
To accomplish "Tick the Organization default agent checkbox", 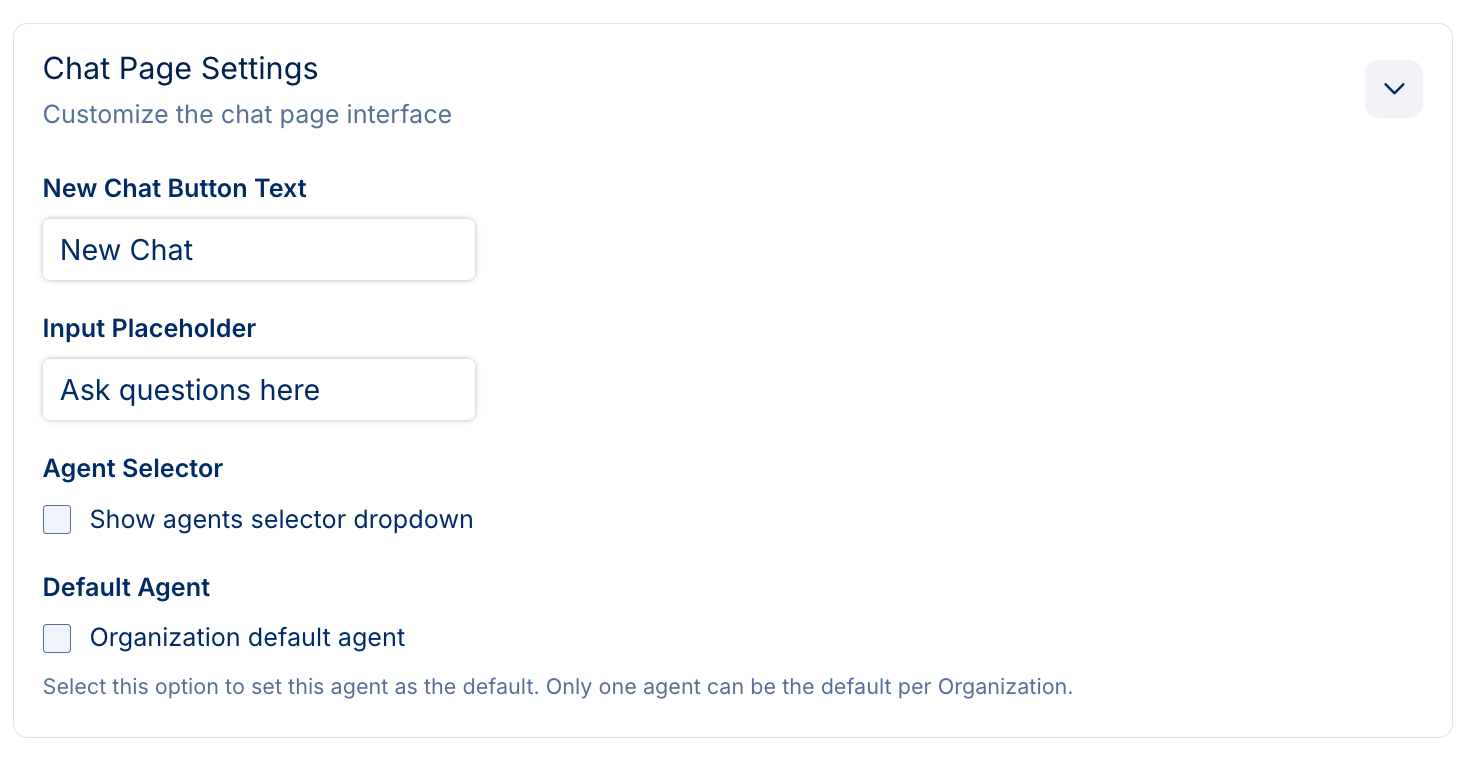I will [57, 638].
